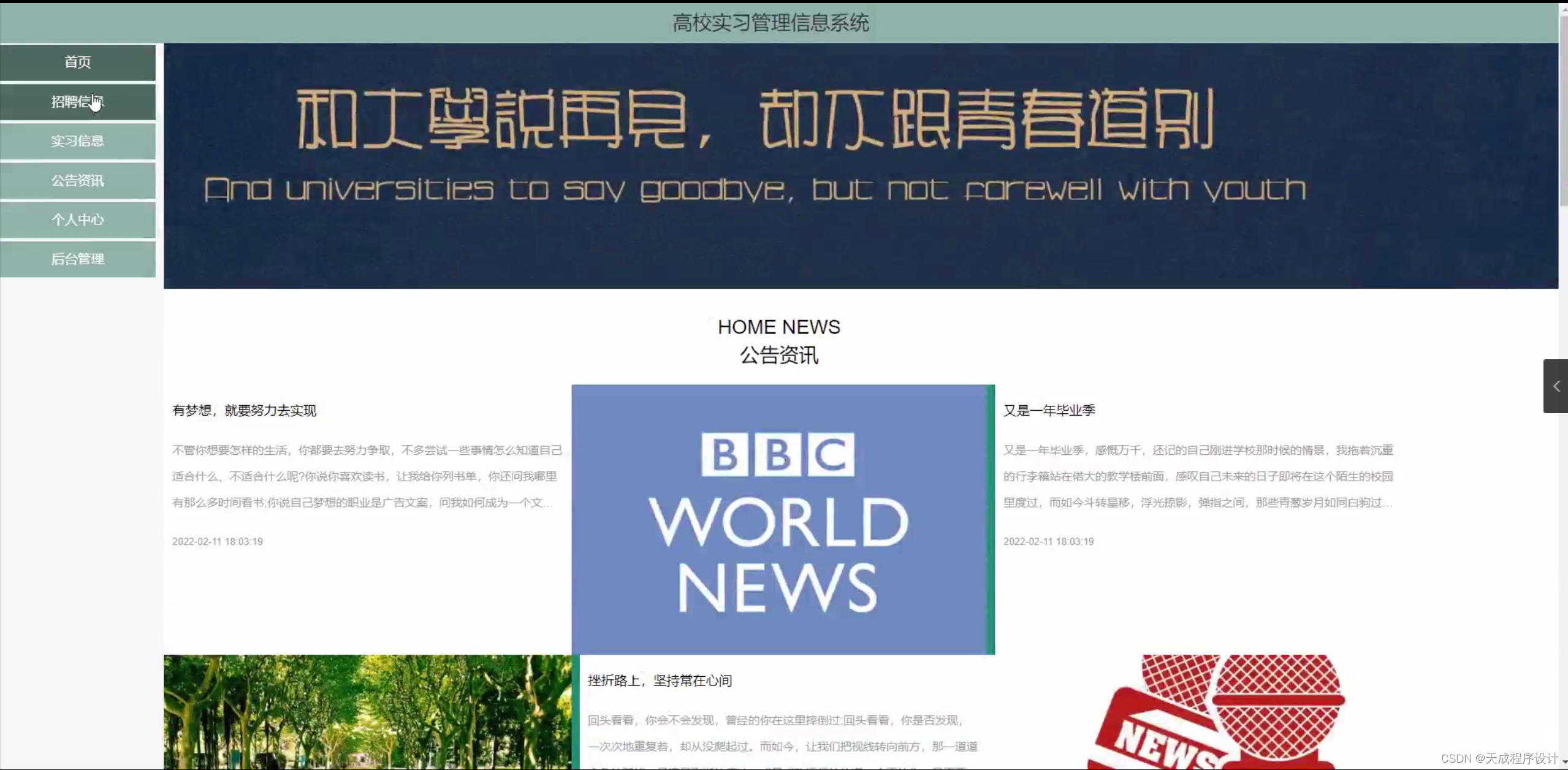Viewport: 1568px width, 770px height.
Task: Open the BBC World News image
Action: (x=783, y=519)
